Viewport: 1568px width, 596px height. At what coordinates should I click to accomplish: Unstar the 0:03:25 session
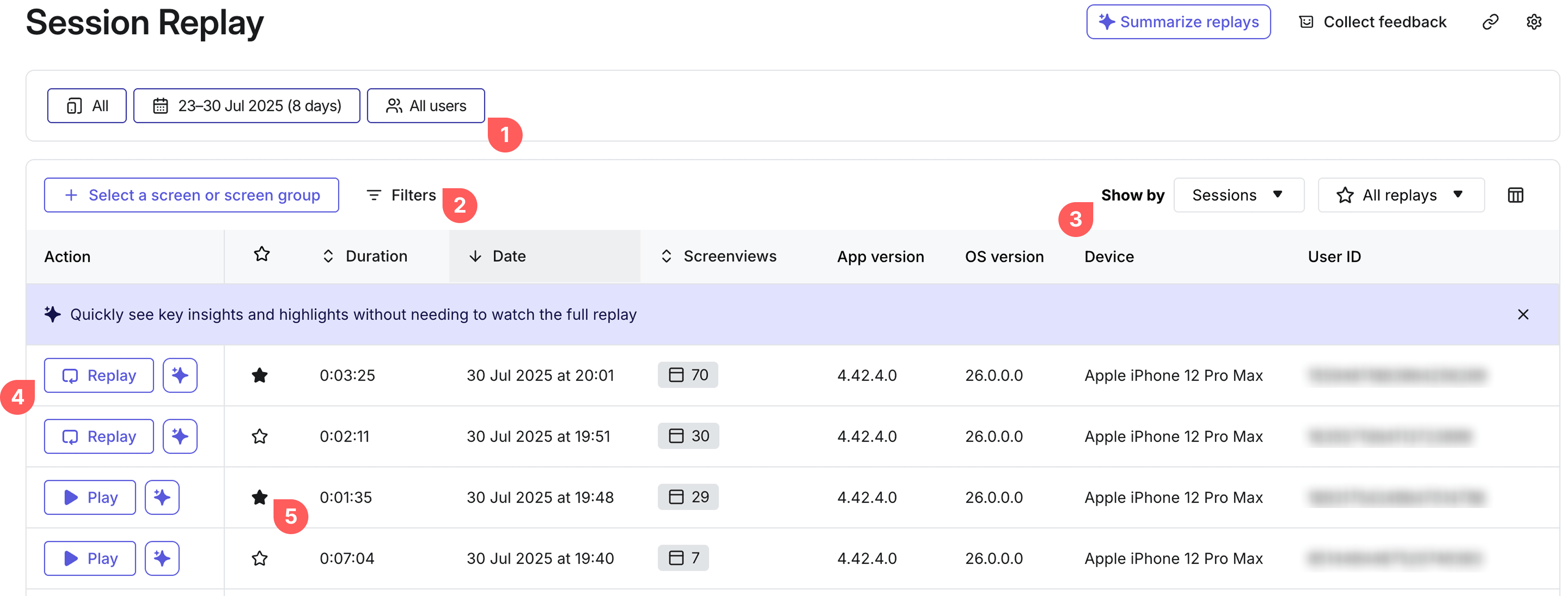point(260,375)
